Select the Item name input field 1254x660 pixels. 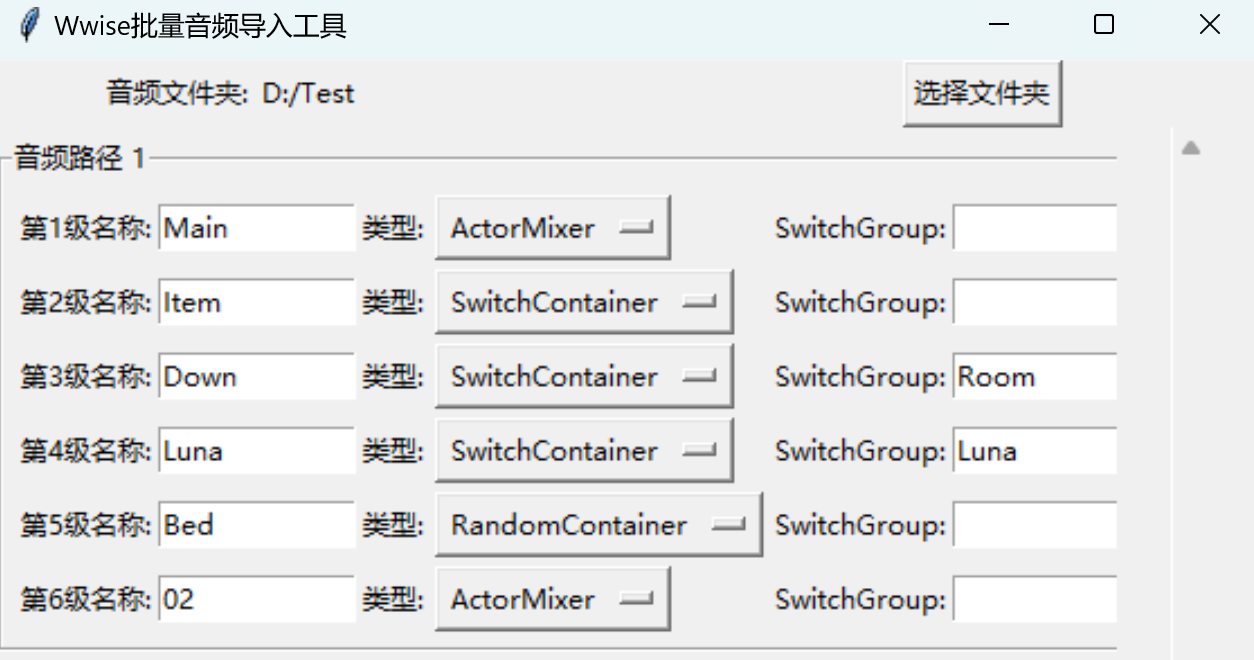(255, 301)
